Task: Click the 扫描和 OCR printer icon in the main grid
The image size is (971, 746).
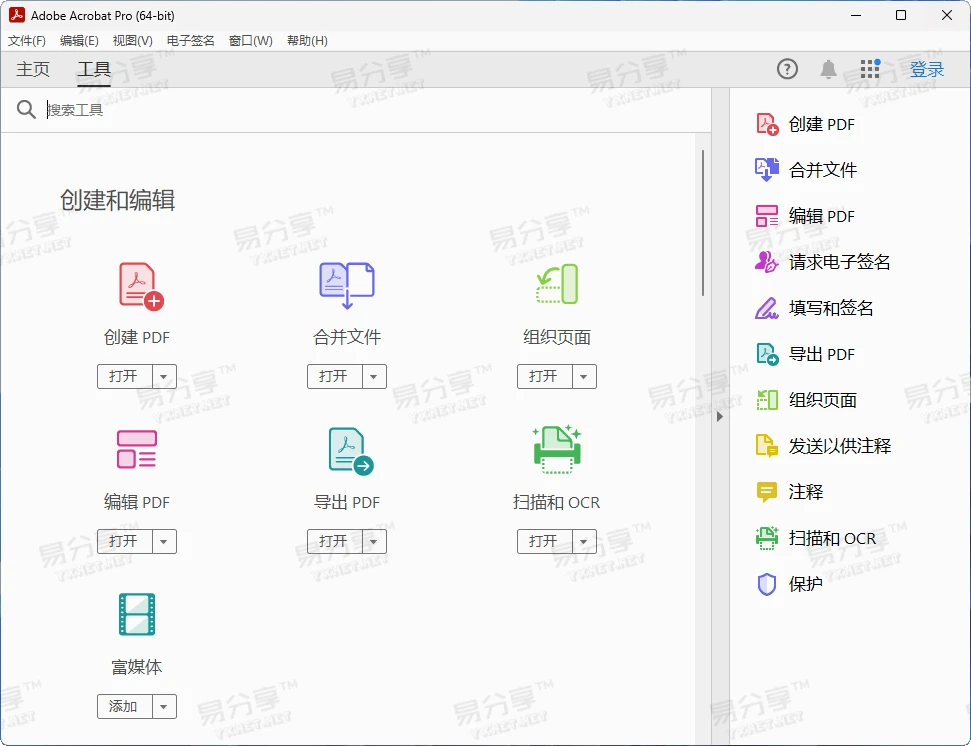Action: 557,449
